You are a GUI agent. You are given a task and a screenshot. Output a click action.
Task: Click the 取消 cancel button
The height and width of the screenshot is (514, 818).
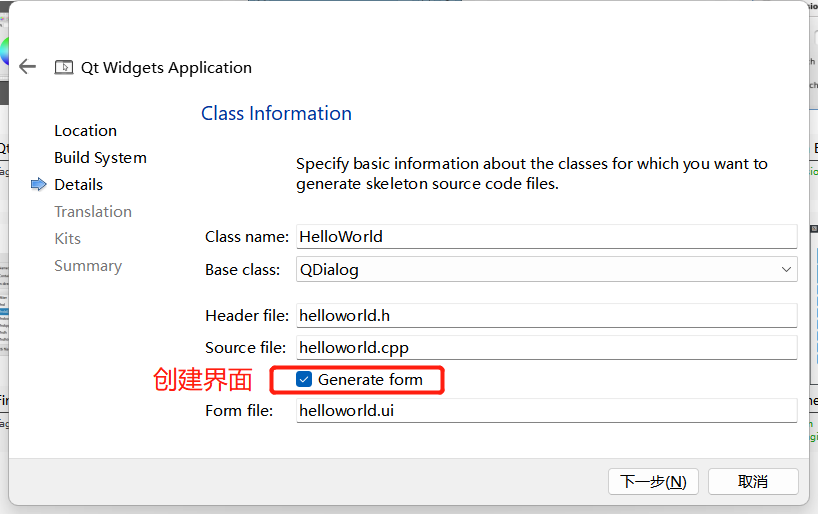[753, 481]
